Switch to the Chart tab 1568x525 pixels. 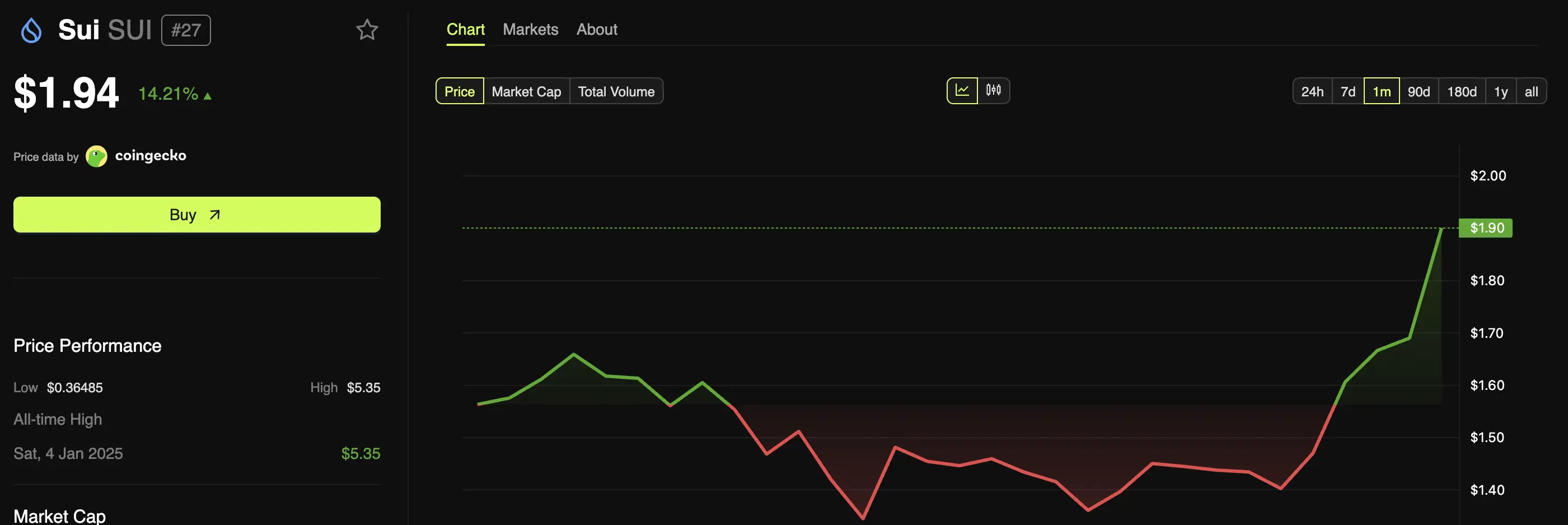click(x=465, y=29)
